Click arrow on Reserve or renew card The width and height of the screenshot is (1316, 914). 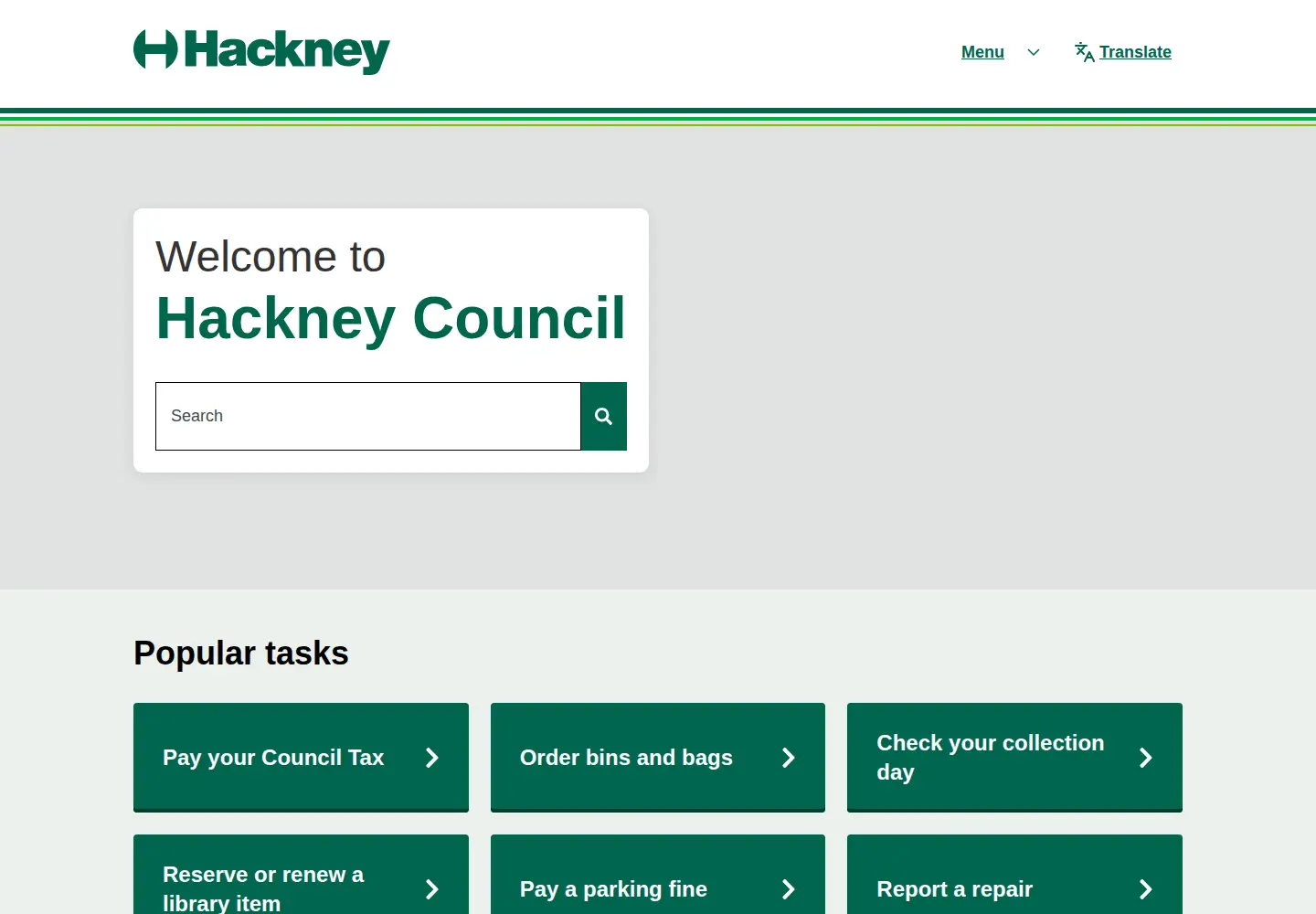[432, 889]
